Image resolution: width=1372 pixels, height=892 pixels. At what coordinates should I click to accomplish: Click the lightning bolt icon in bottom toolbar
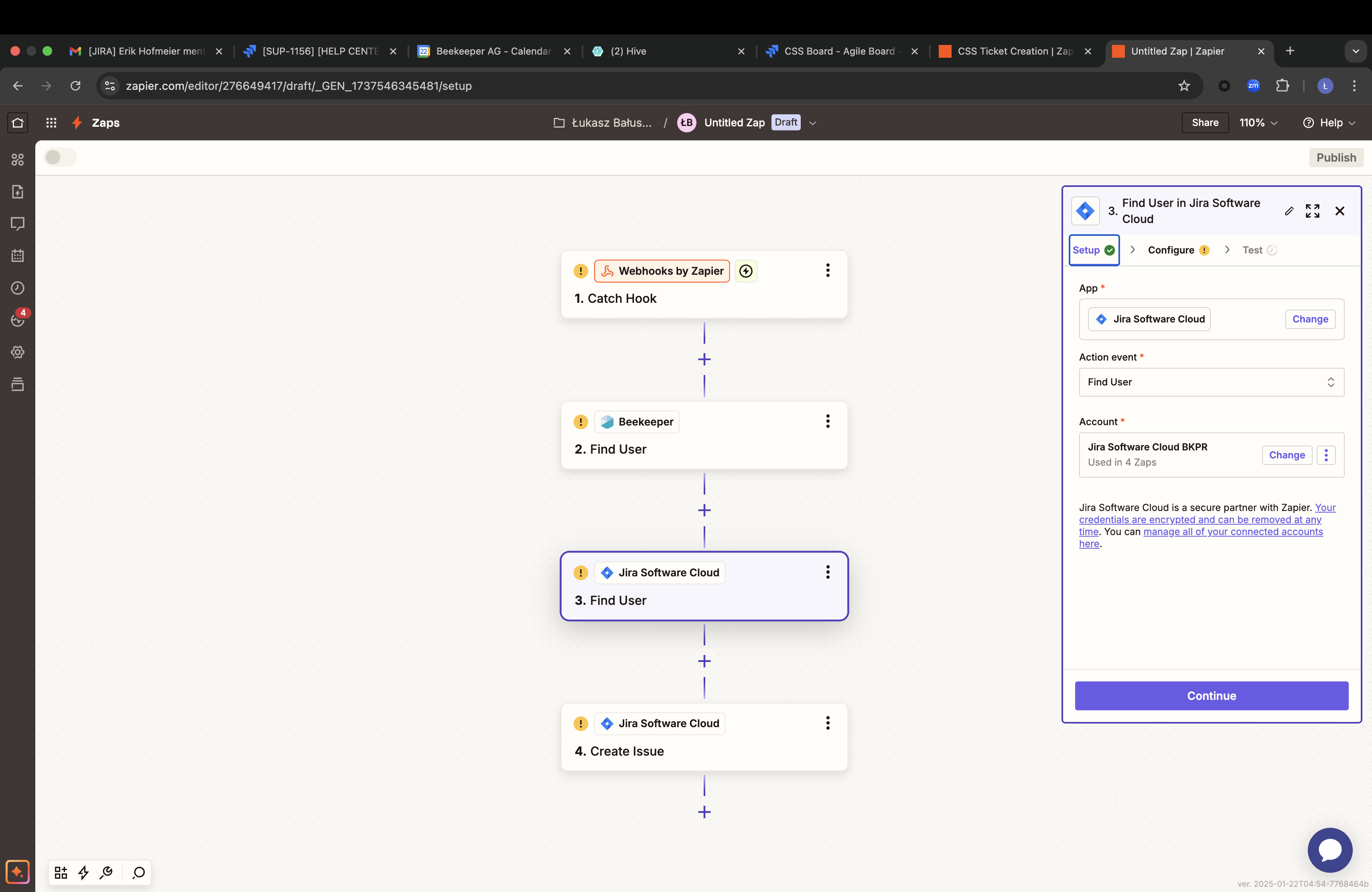[x=83, y=872]
